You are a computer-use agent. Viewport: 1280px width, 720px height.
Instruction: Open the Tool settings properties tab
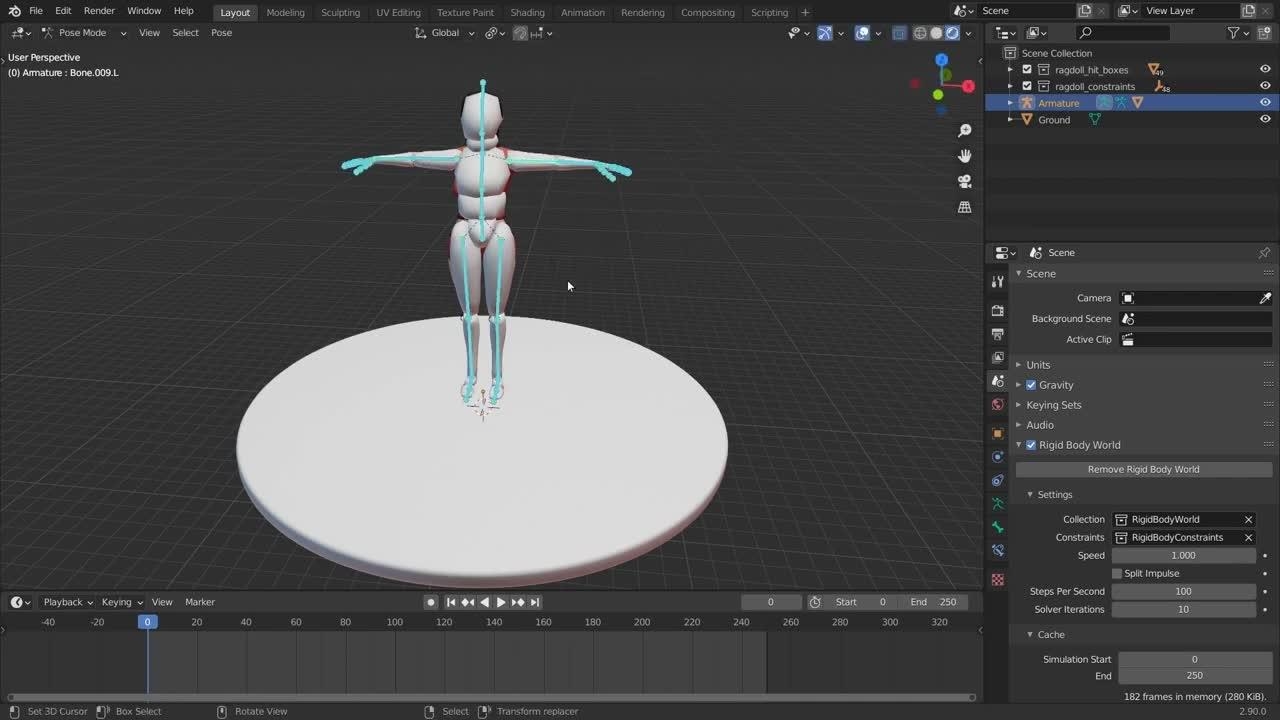(x=997, y=282)
